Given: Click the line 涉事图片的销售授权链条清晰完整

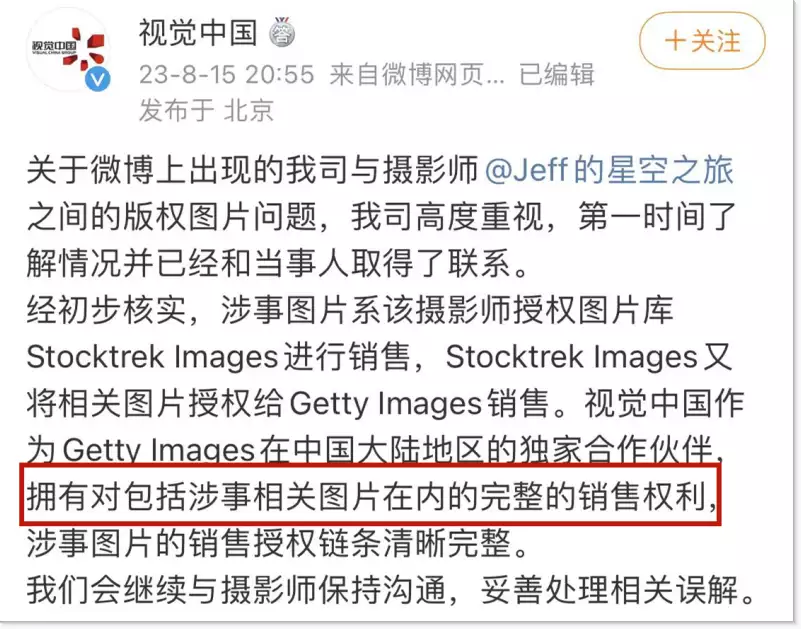Looking at the screenshot, I should pyautogui.click(x=277, y=543).
